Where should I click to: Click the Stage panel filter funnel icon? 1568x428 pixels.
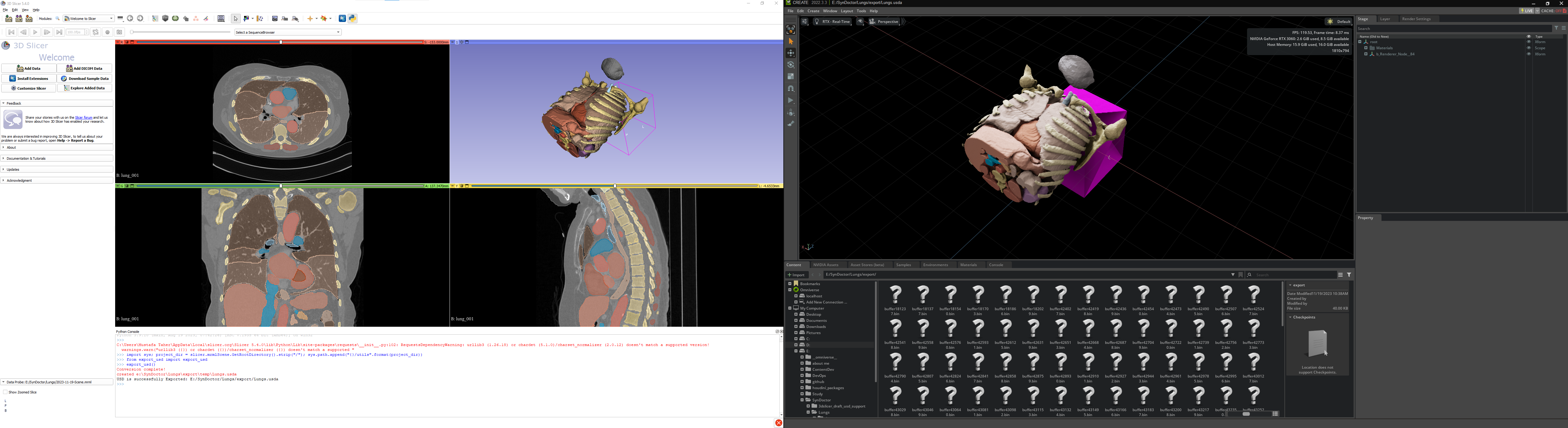(x=1556, y=28)
